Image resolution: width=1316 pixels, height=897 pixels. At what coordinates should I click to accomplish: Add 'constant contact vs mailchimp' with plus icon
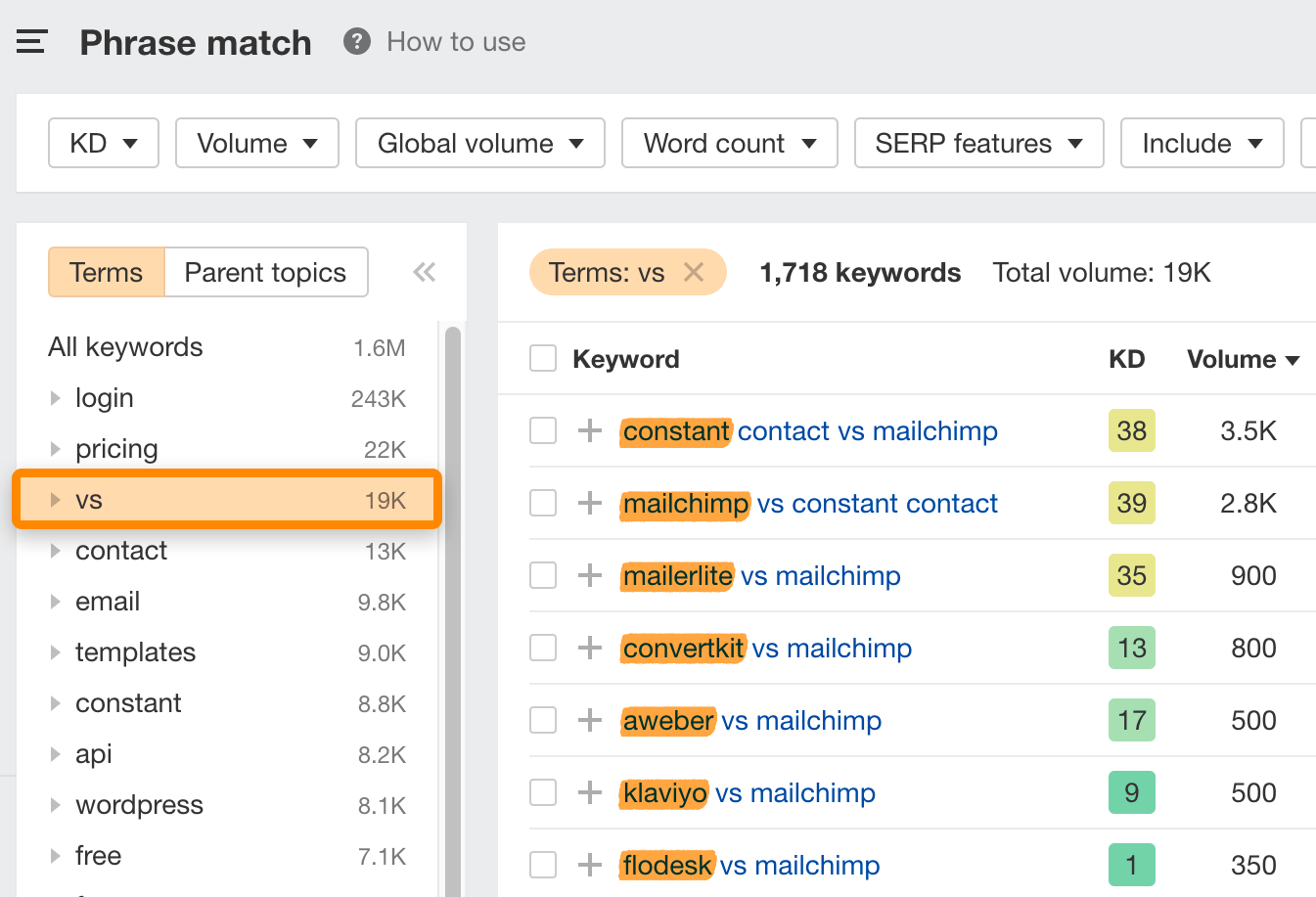[x=590, y=431]
